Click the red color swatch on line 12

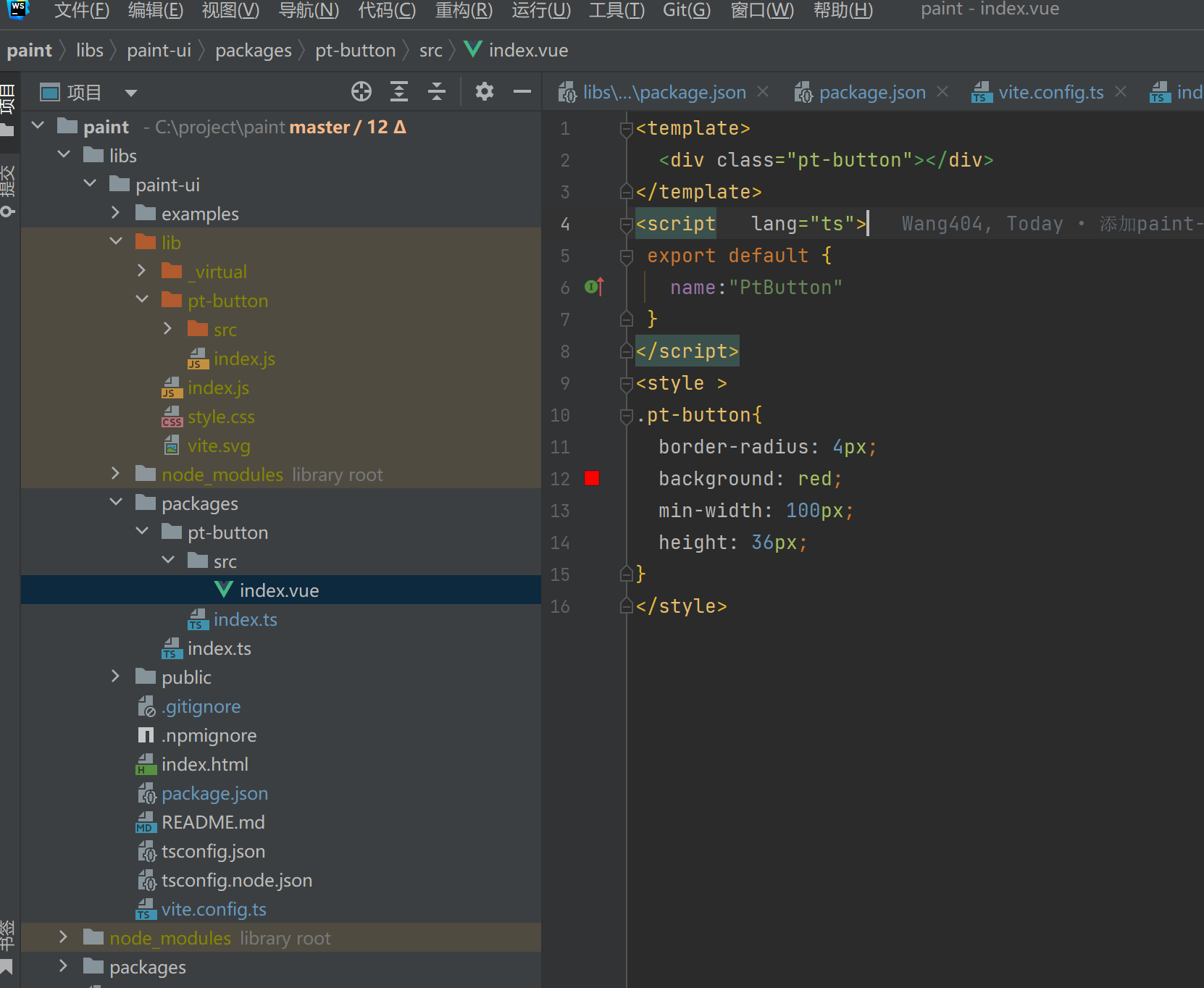tap(592, 478)
